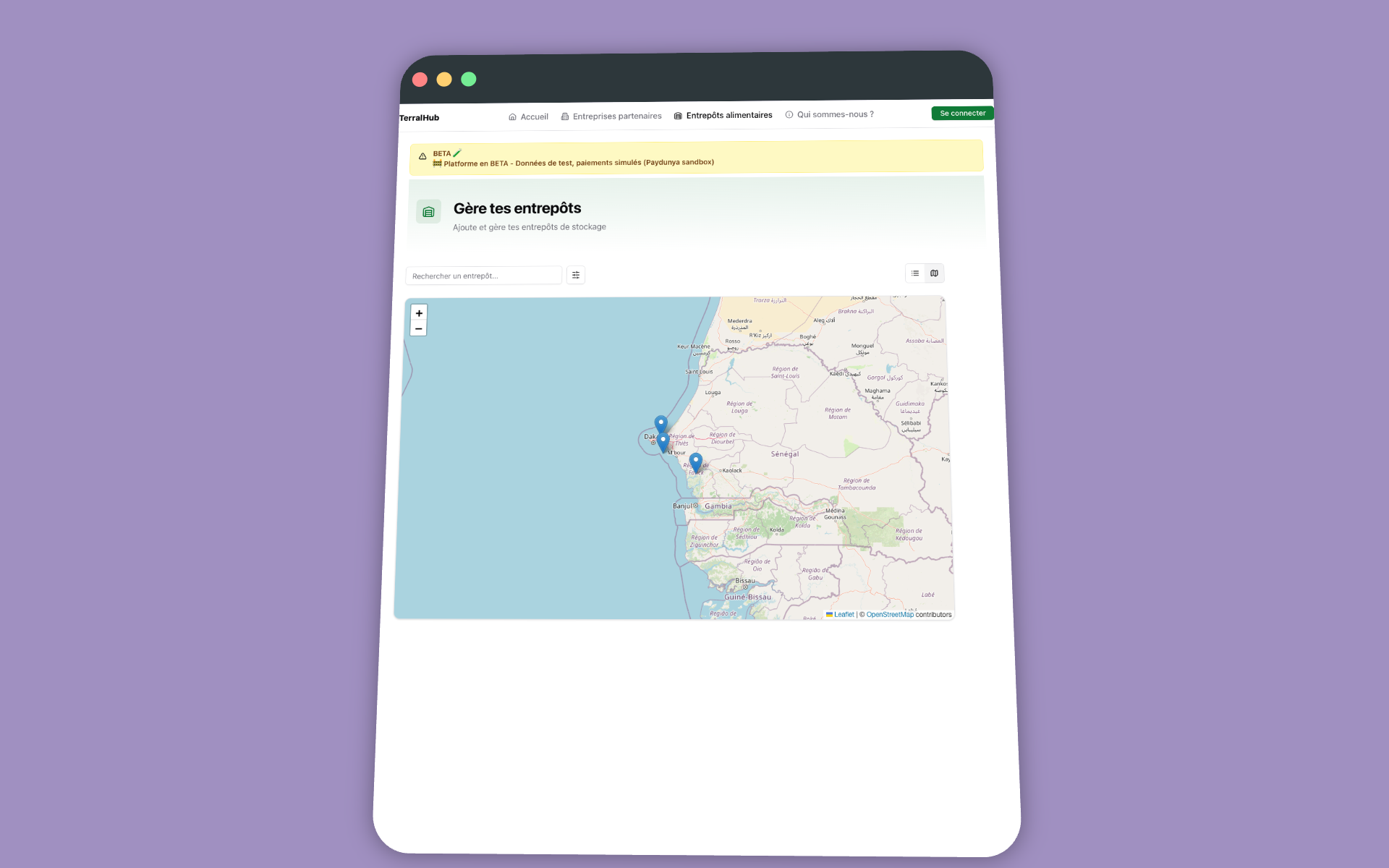Click the Région de Tambacounda label
Image resolution: width=1389 pixels, height=868 pixels.
(857, 484)
